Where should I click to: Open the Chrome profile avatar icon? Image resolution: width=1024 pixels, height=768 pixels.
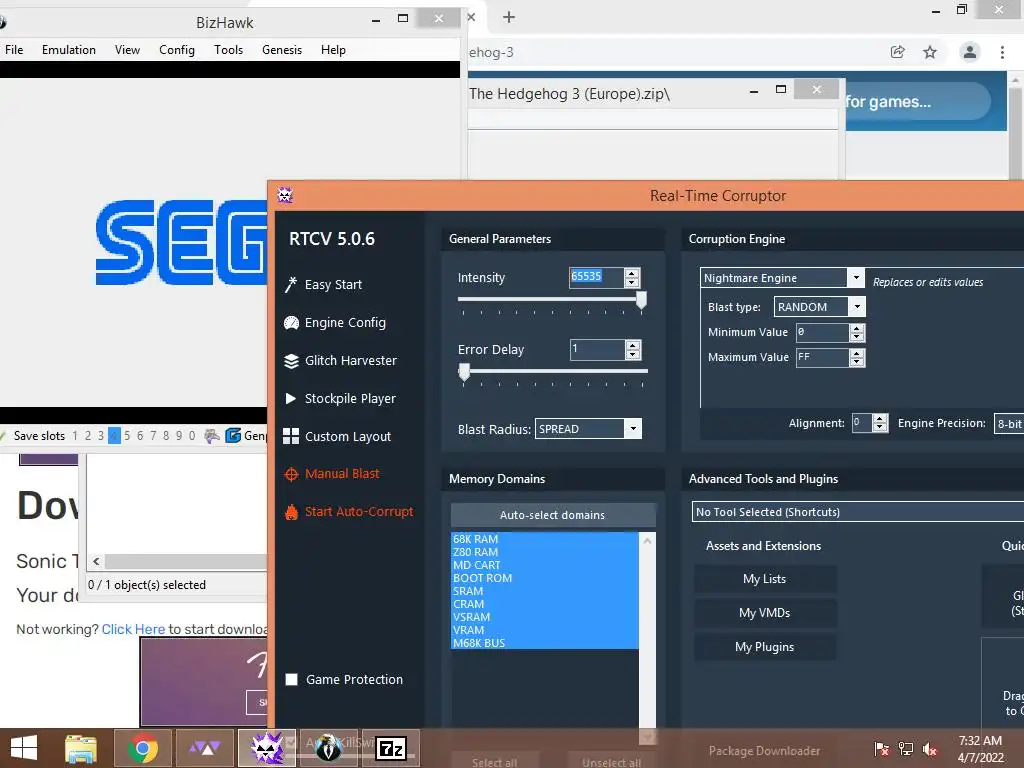(x=970, y=52)
